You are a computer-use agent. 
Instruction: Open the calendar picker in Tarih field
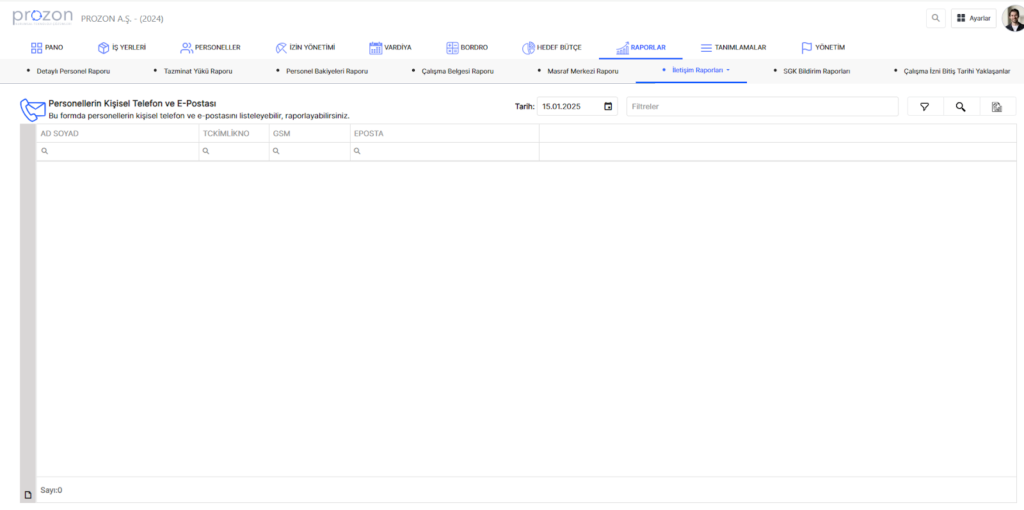click(x=608, y=106)
